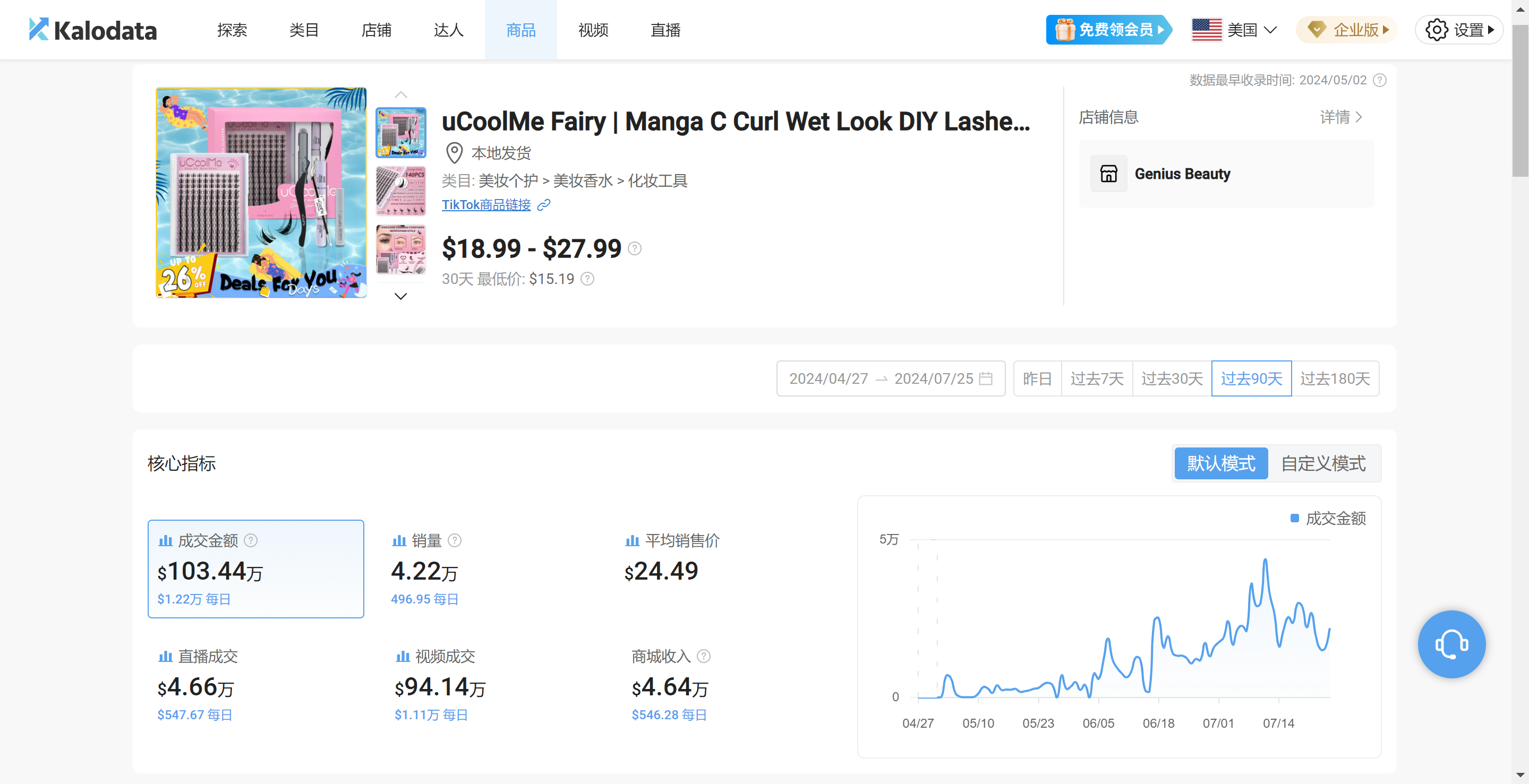The width and height of the screenshot is (1529, 784).
Task: Go to the 直播 navigation tab
Action: pyautogui.click(x=665, y=30)
